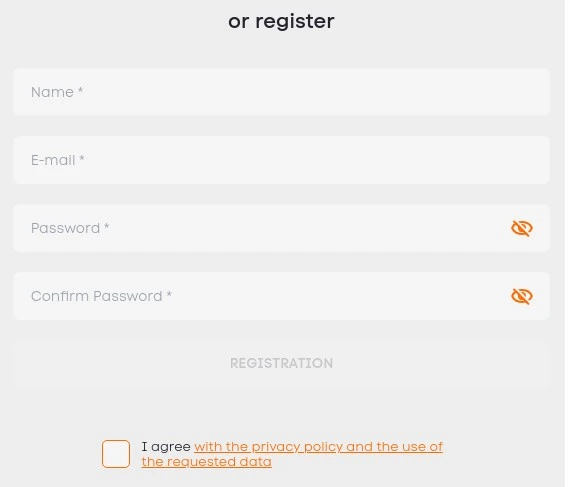Show the Password field contents via eye icon
Screen dimensions: 570x487
[x=522, y=228]
